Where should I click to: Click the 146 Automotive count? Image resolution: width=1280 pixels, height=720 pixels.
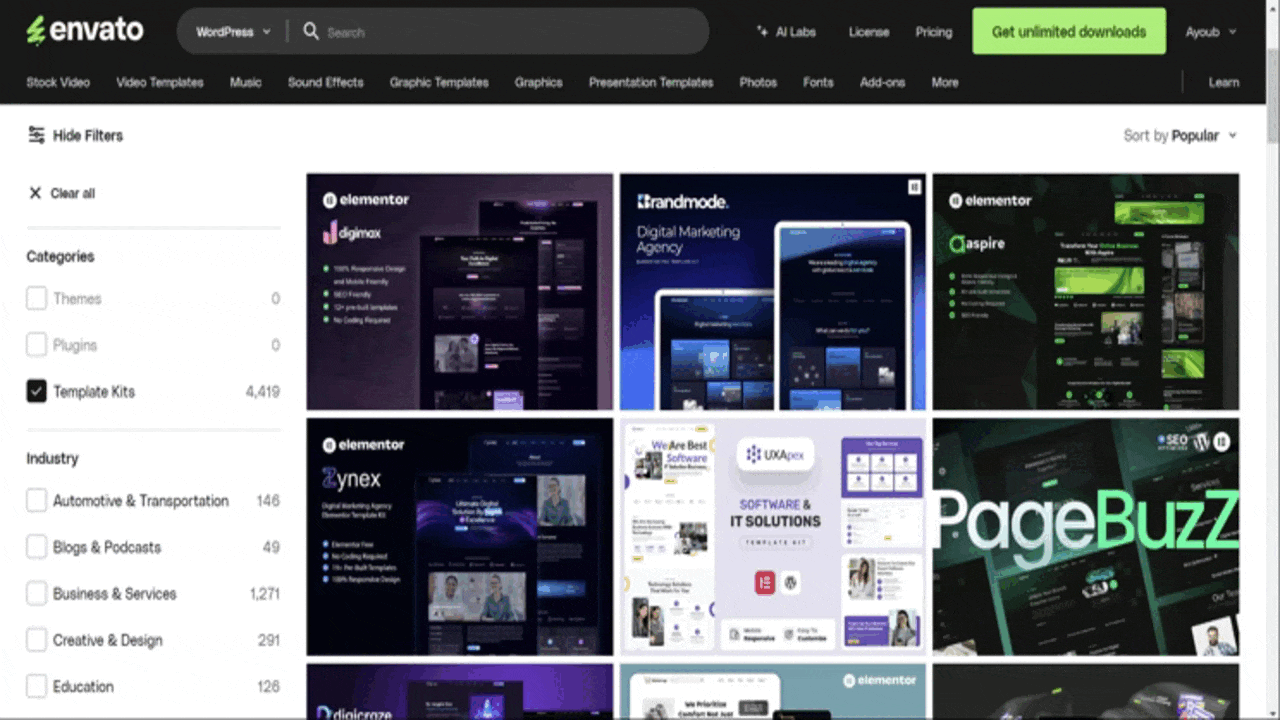click(268, 501)
